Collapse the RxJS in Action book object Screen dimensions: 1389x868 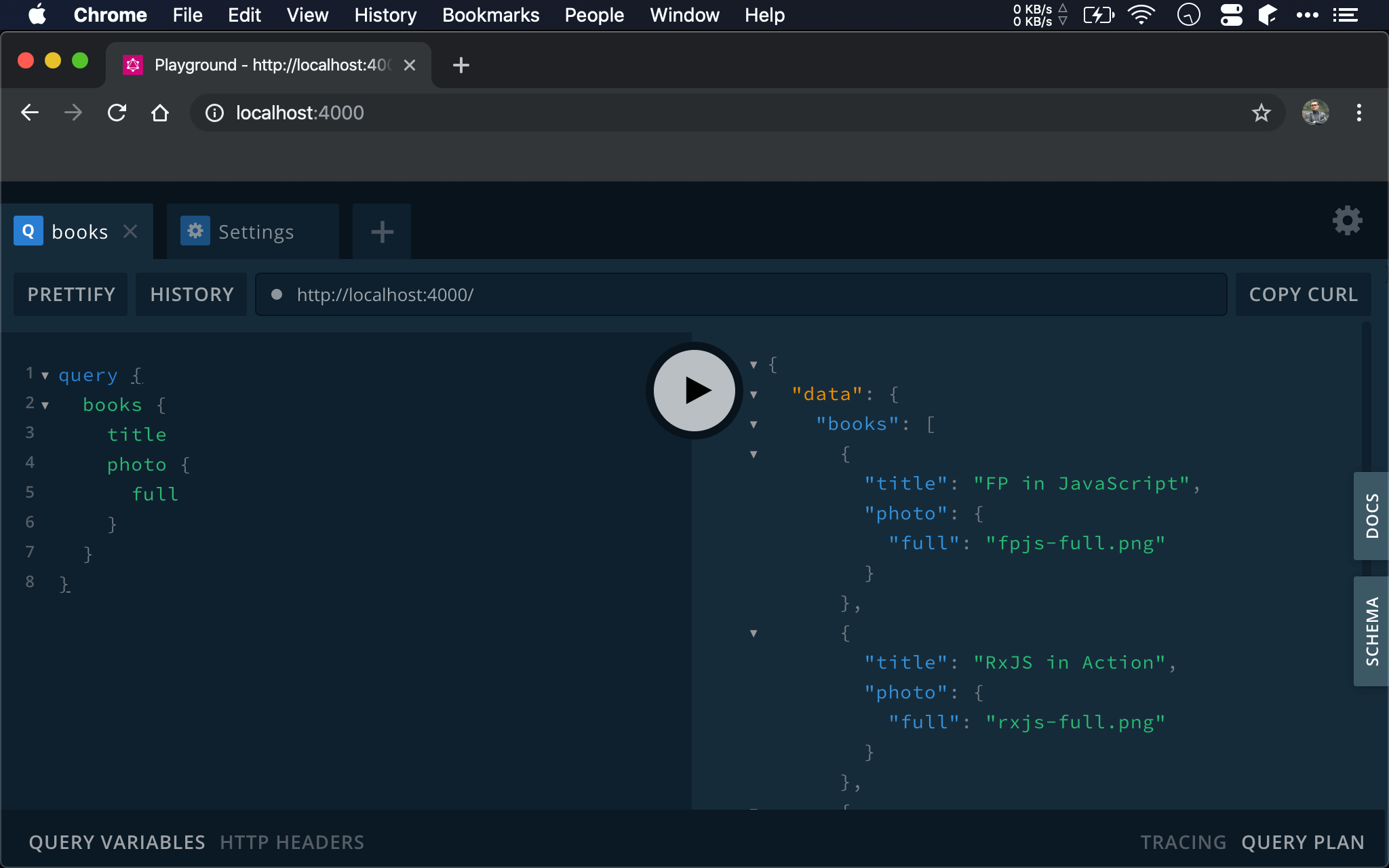(754, 633)
